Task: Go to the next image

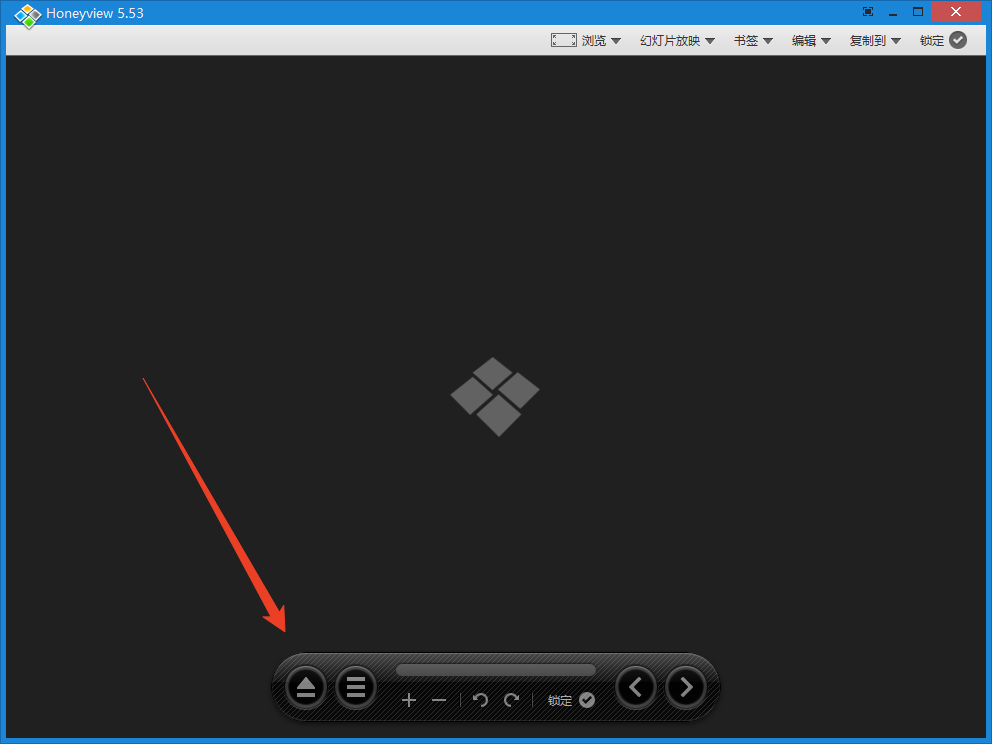Action: click(686, 687)
